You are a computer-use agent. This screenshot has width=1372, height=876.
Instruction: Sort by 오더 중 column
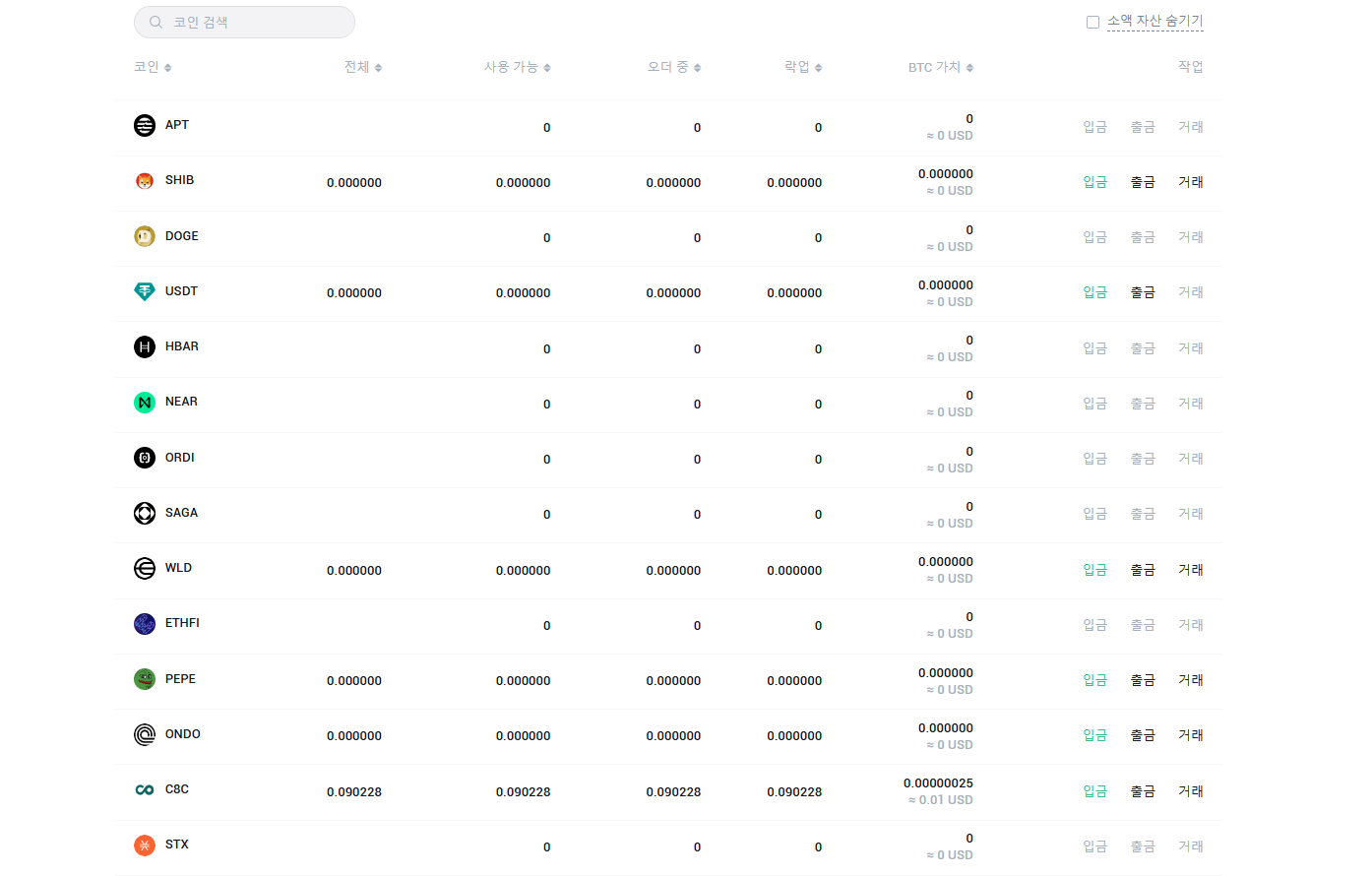coord(673,67)
